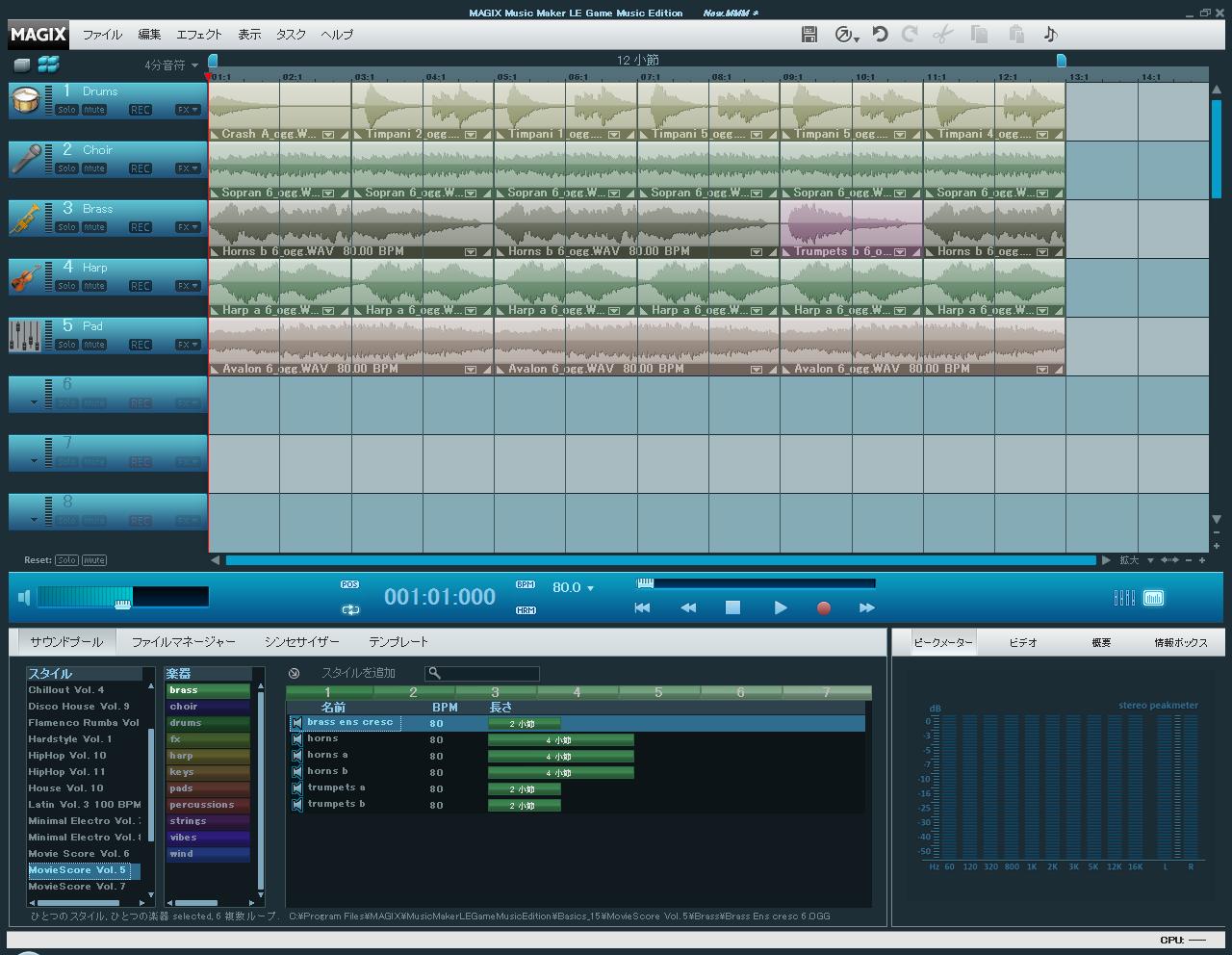Undo the last action
The width and height of the screenshot is (1232, 955).
click(x=880, y=35)
